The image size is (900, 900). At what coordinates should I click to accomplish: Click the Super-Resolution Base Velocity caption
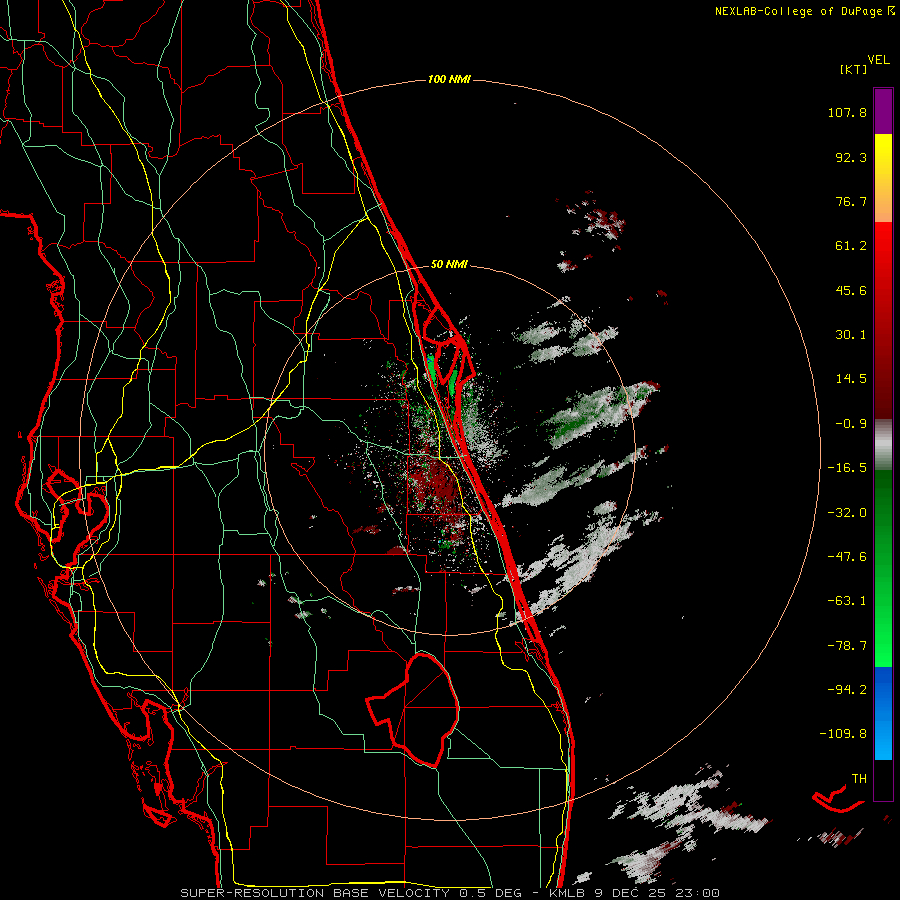click(x=449, y=893)
